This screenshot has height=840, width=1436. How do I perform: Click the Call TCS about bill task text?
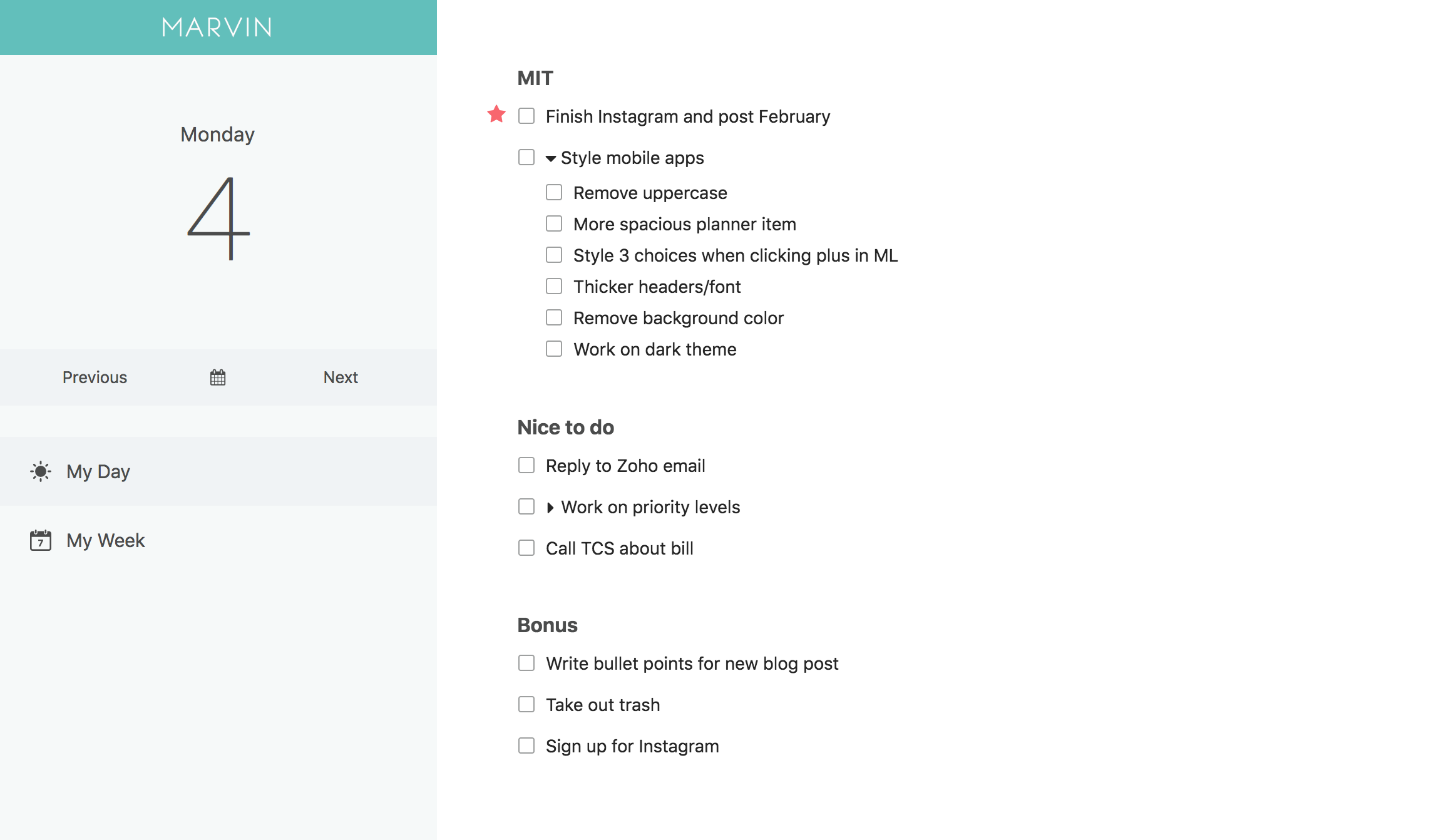pyautogui.click(x=620, y=548)
